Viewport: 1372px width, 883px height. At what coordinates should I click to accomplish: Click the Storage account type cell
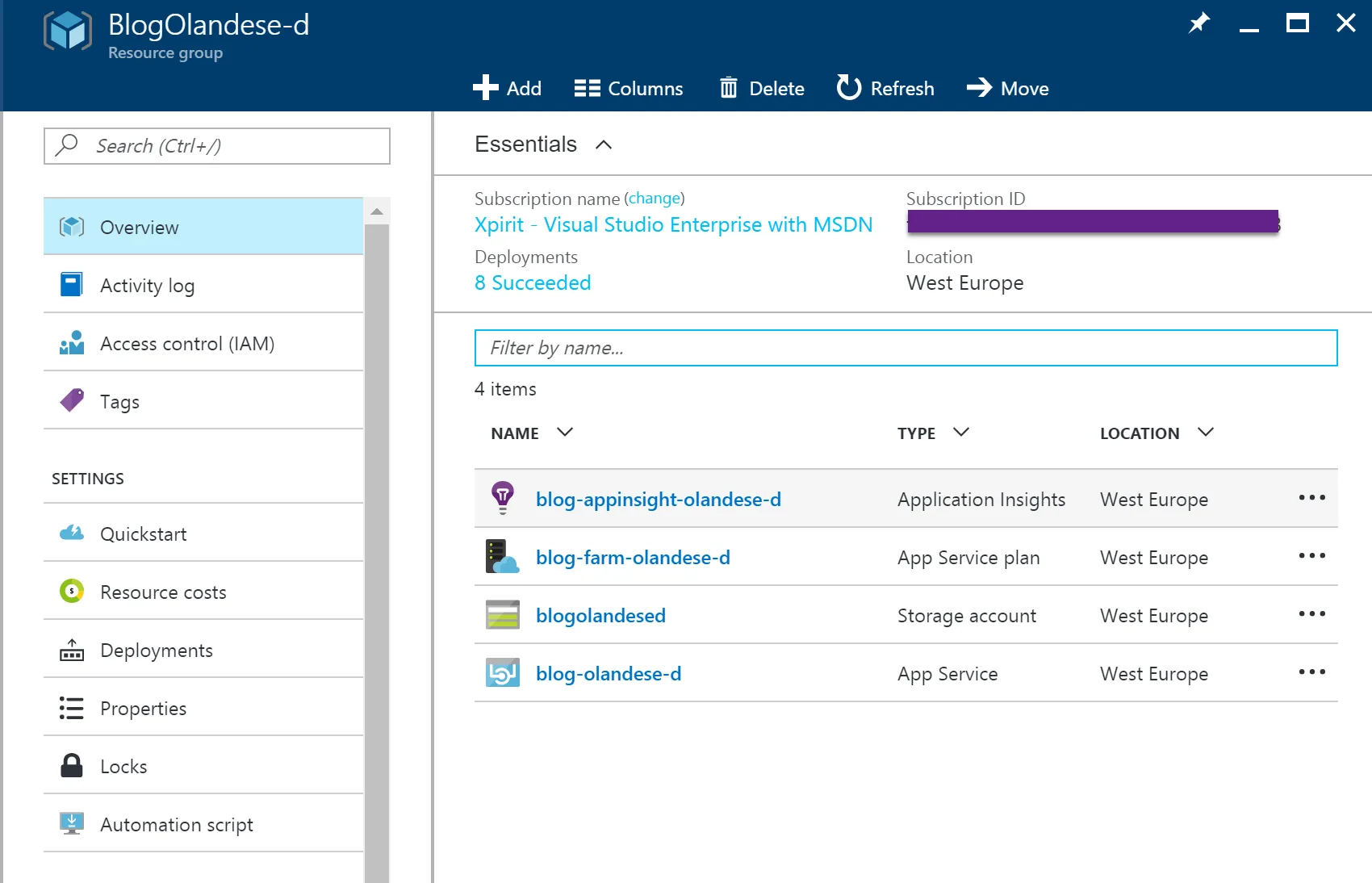[967, 616]
